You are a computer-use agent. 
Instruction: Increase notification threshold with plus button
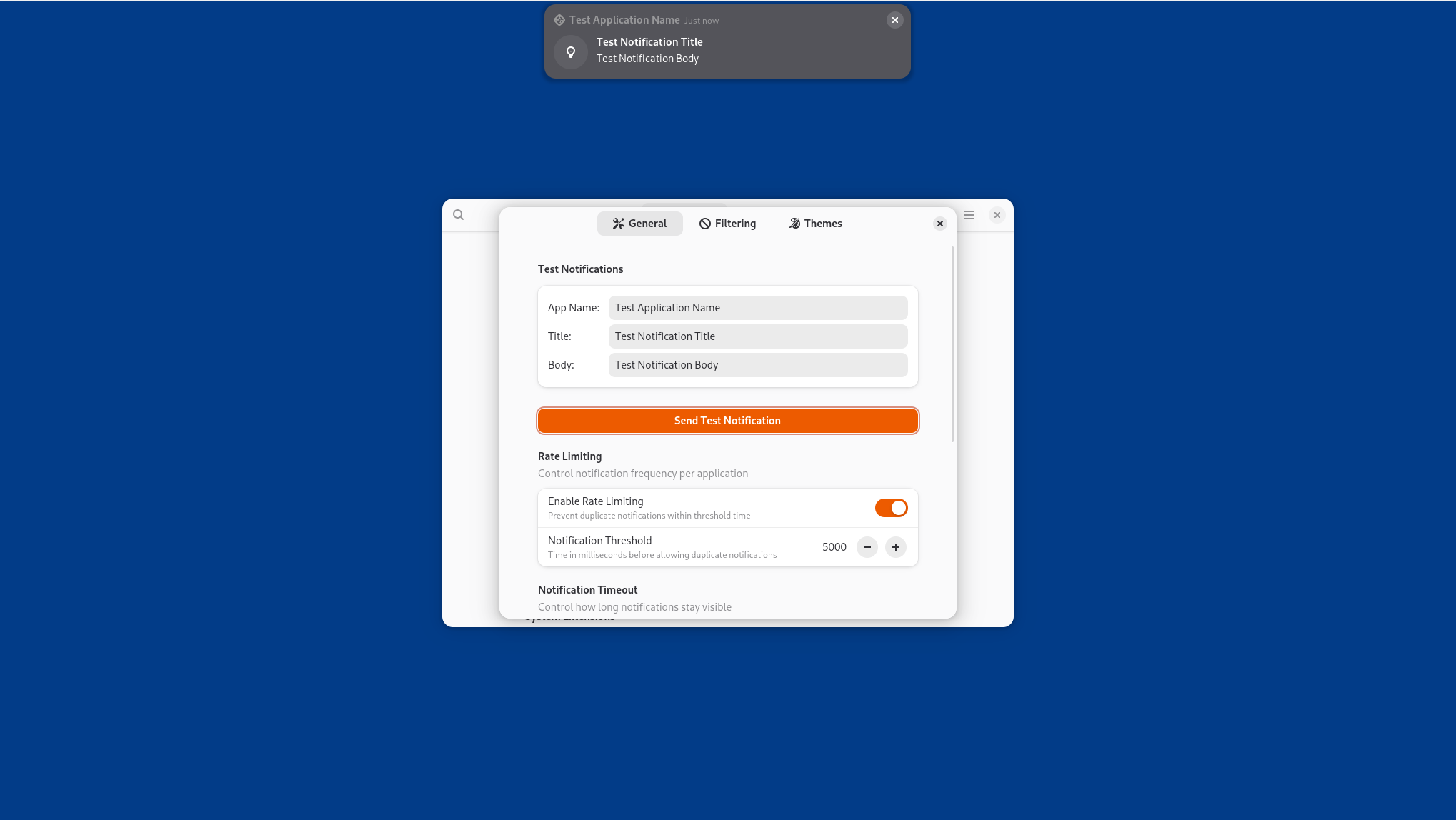point(896,547)
